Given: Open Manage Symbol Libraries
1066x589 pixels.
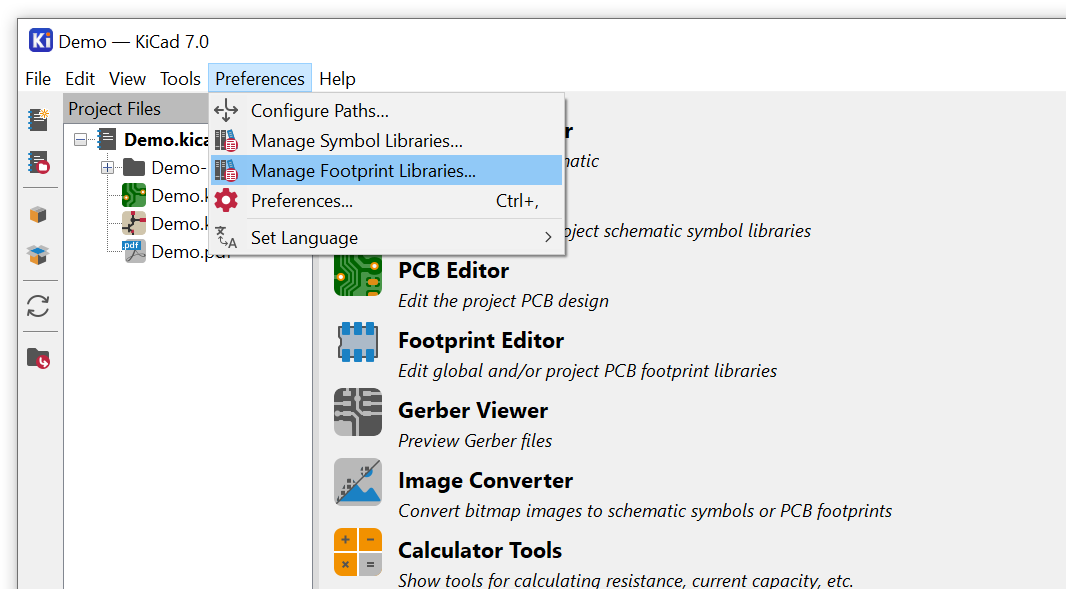Looking at the screenshot, I should [x=356, y=141].
